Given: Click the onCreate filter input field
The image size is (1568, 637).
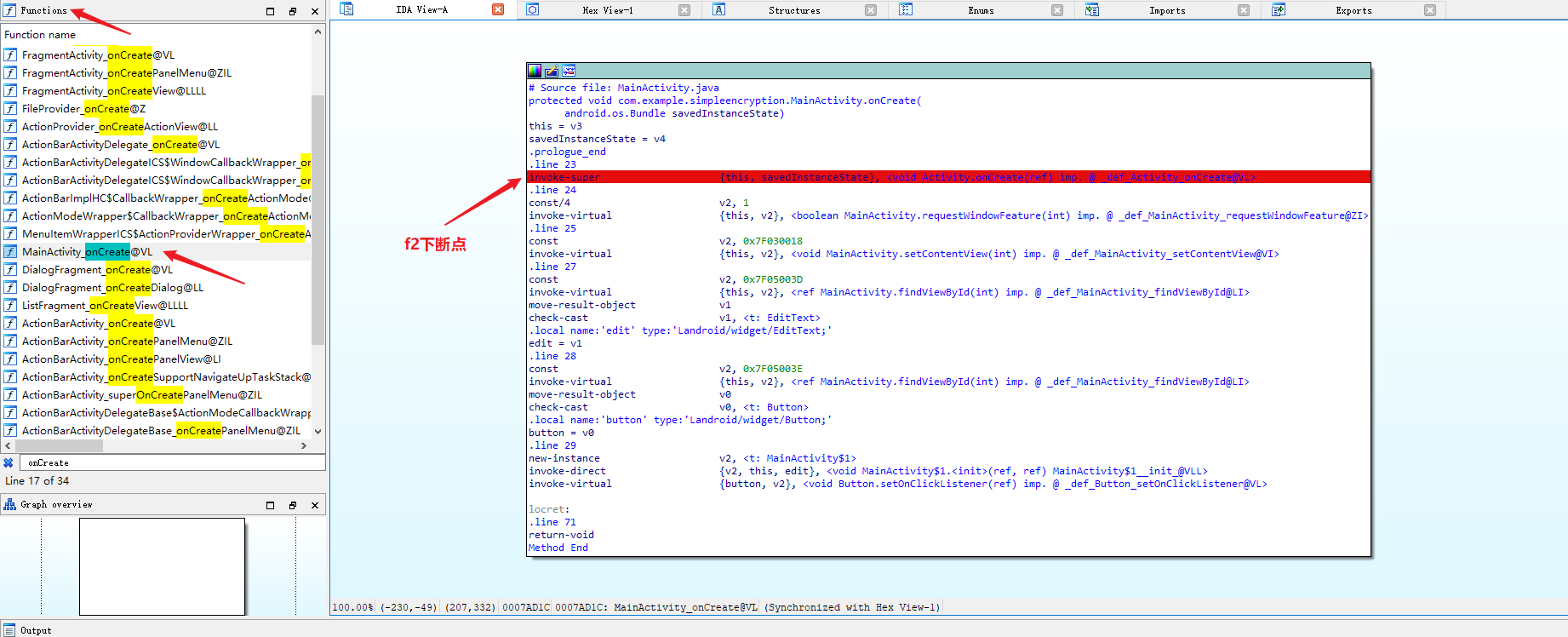Looking at the screenshot, I should click(174, 462).
